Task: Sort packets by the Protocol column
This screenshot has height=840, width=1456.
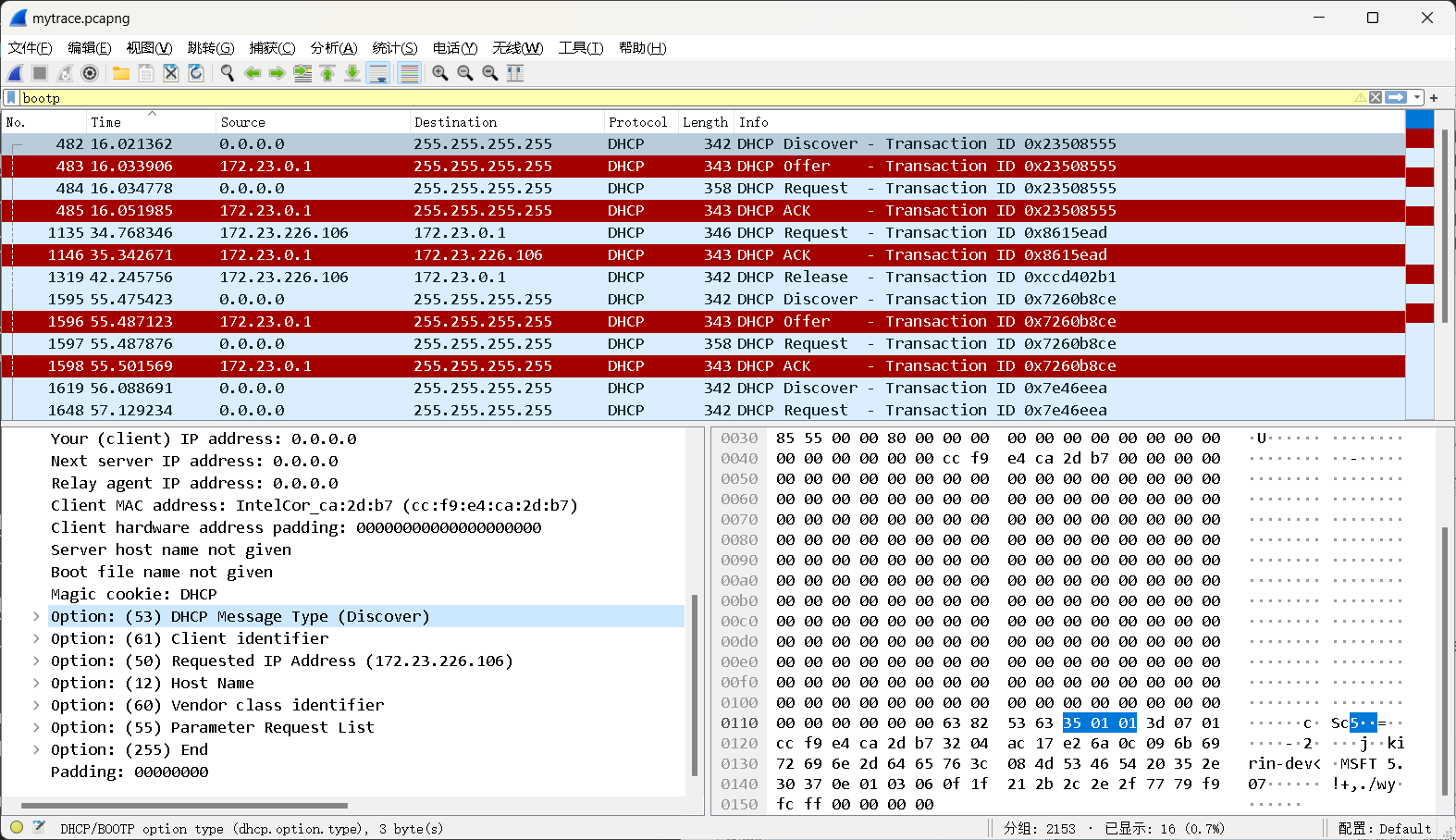Action: (x=641, y=122)
